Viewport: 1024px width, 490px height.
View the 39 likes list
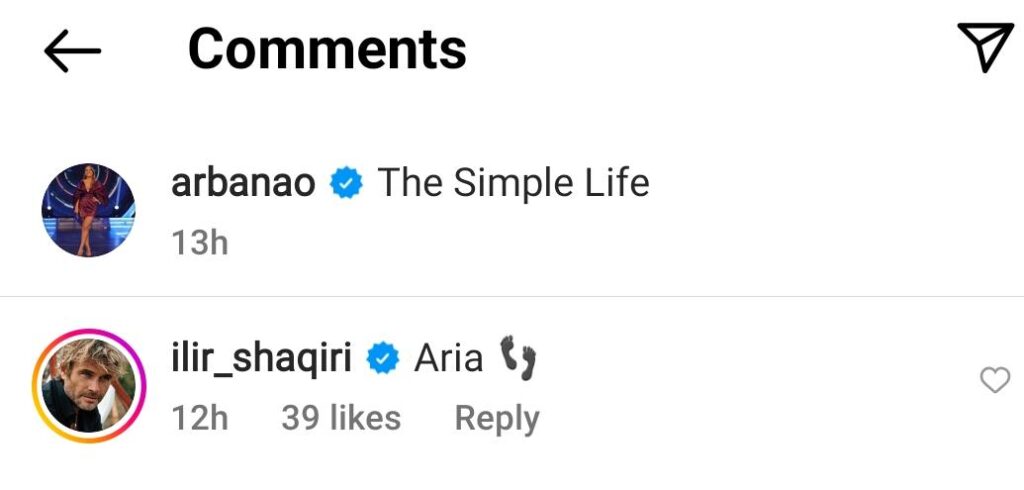(340, 418)
